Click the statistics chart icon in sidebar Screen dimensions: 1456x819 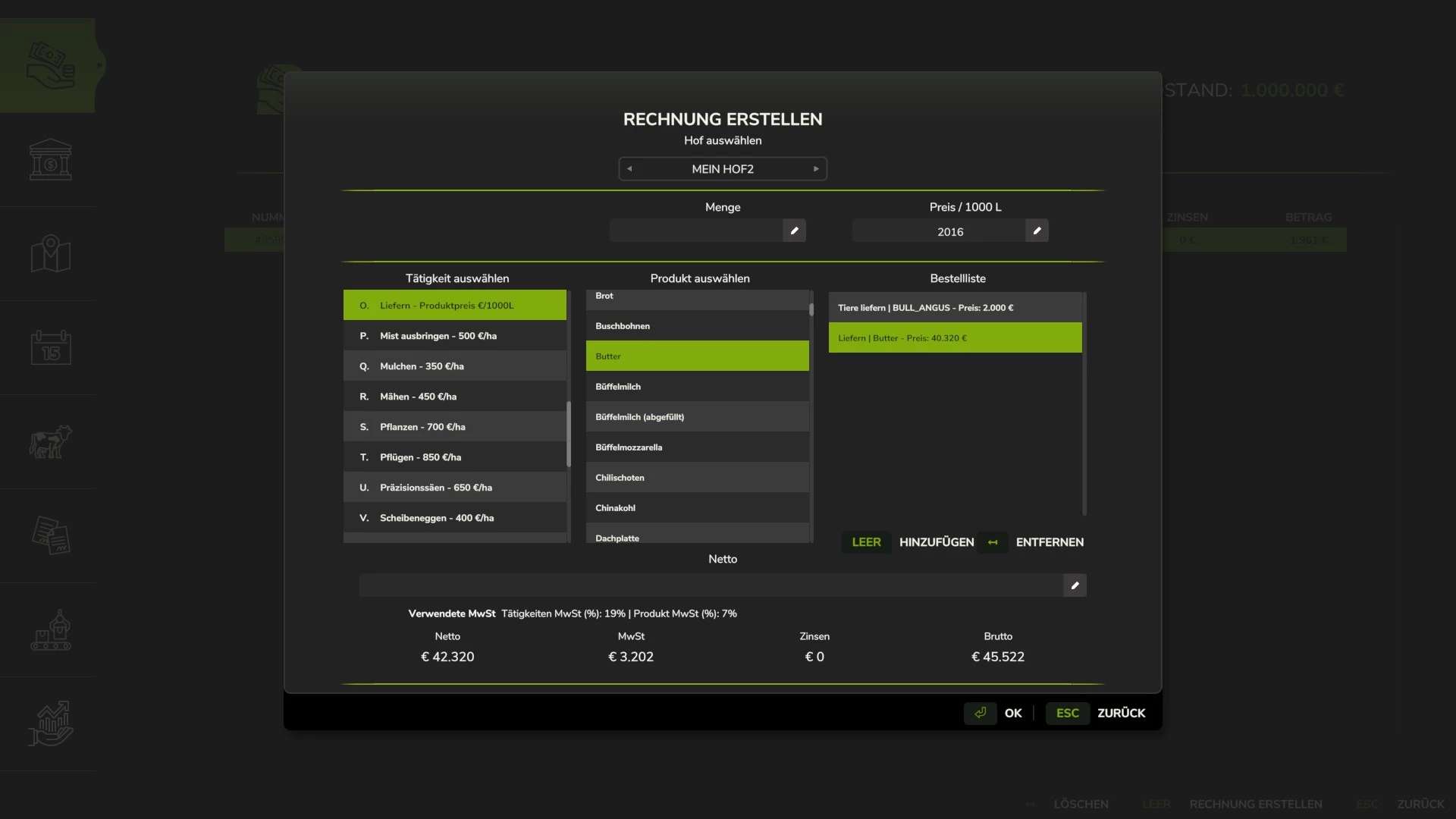pos(49,723)
